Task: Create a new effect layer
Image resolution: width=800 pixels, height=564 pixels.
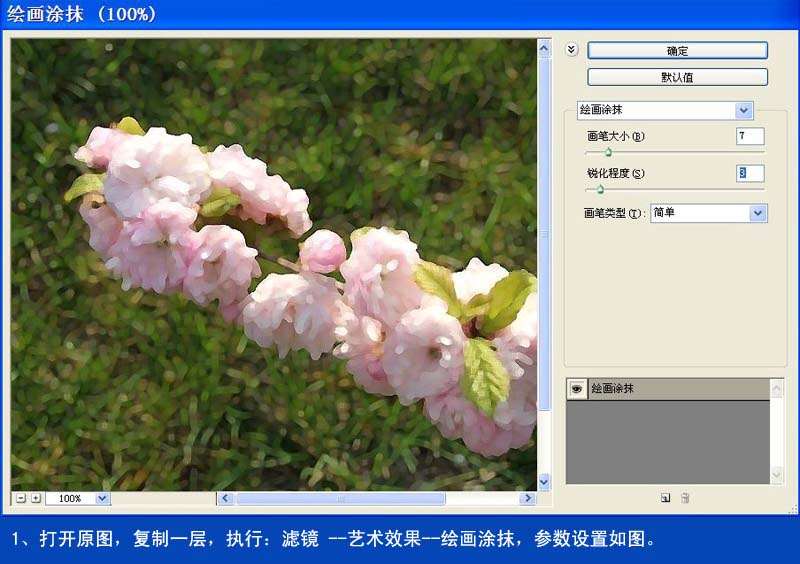Action: [x=666, y=497]
